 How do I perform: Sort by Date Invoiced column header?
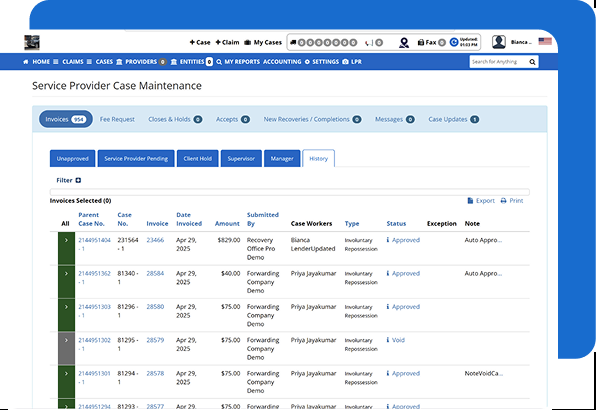point(189,219)
